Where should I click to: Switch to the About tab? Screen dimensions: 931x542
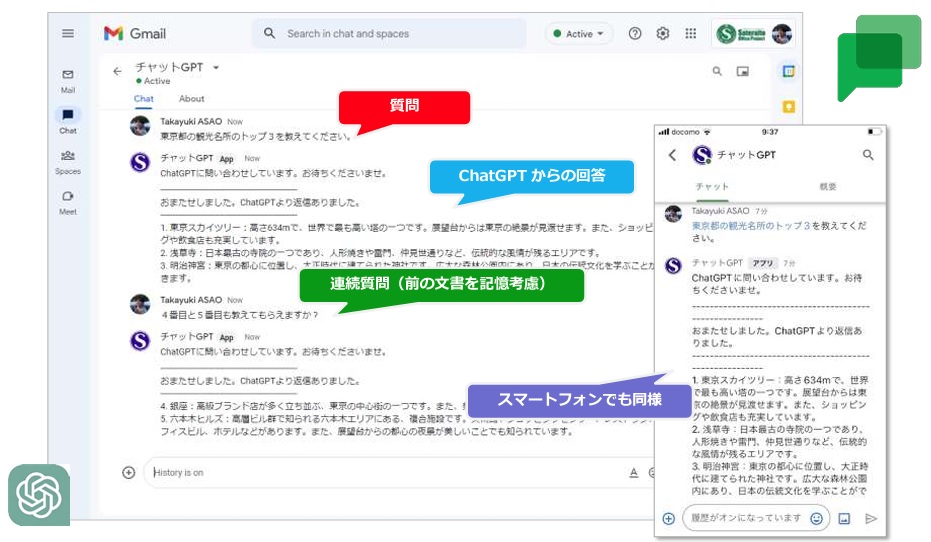[191, 99]
